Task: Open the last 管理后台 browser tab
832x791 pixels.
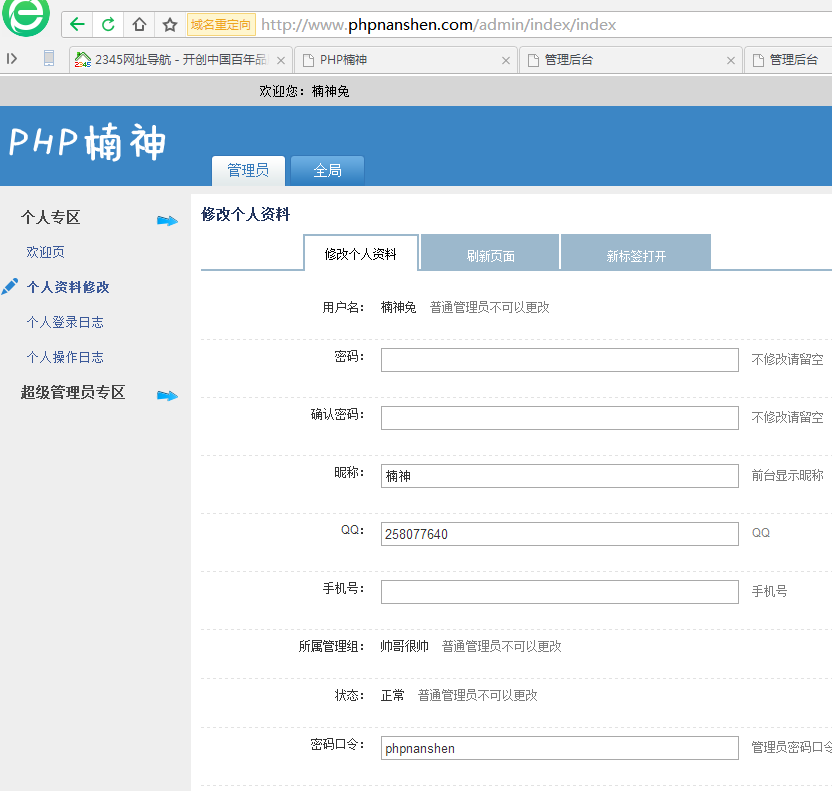Action: pyautogui.click(x=788, y=60)
